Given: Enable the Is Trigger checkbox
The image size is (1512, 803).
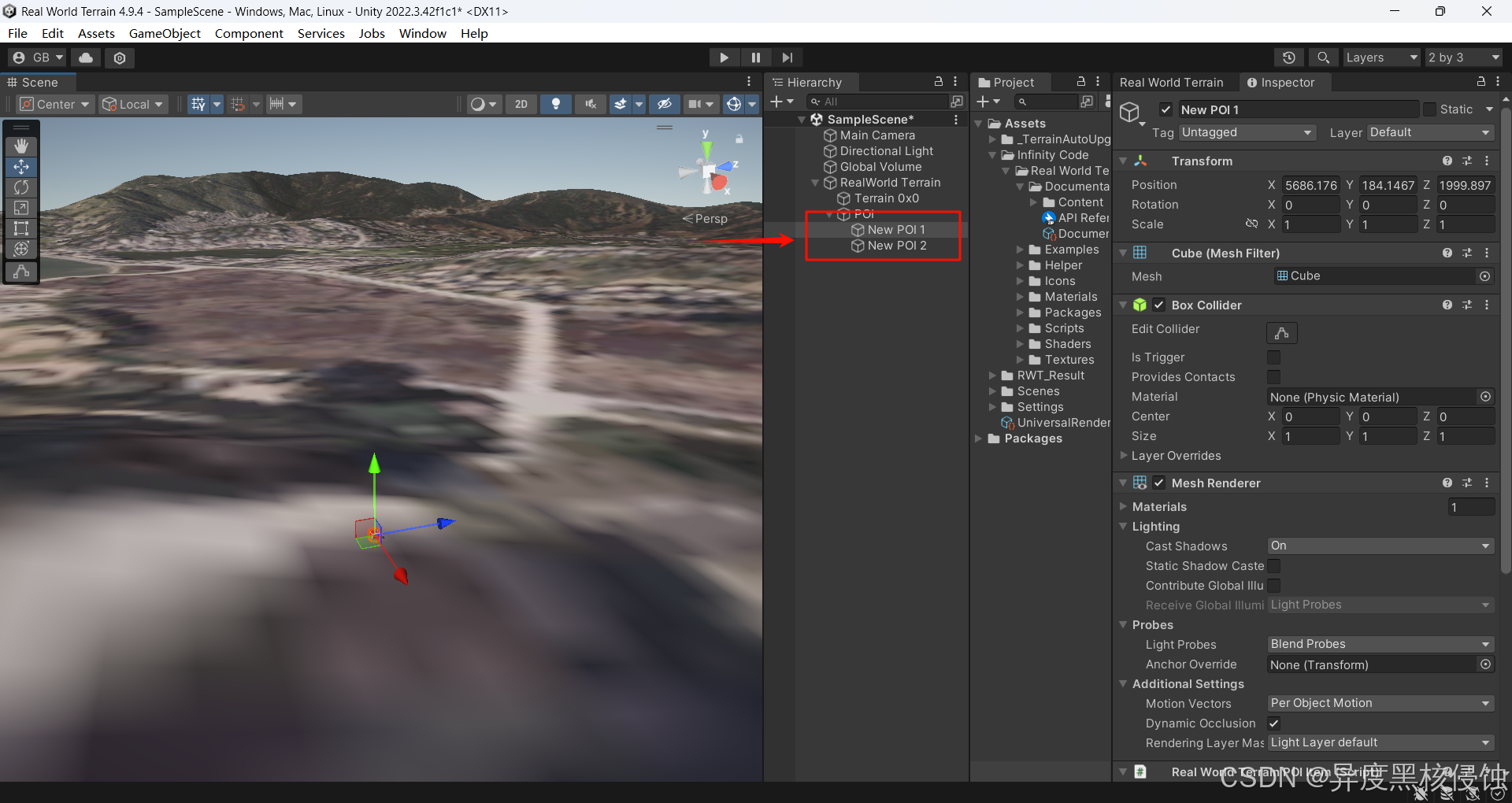Looking at the screenshot, I should pos(1274,357).
